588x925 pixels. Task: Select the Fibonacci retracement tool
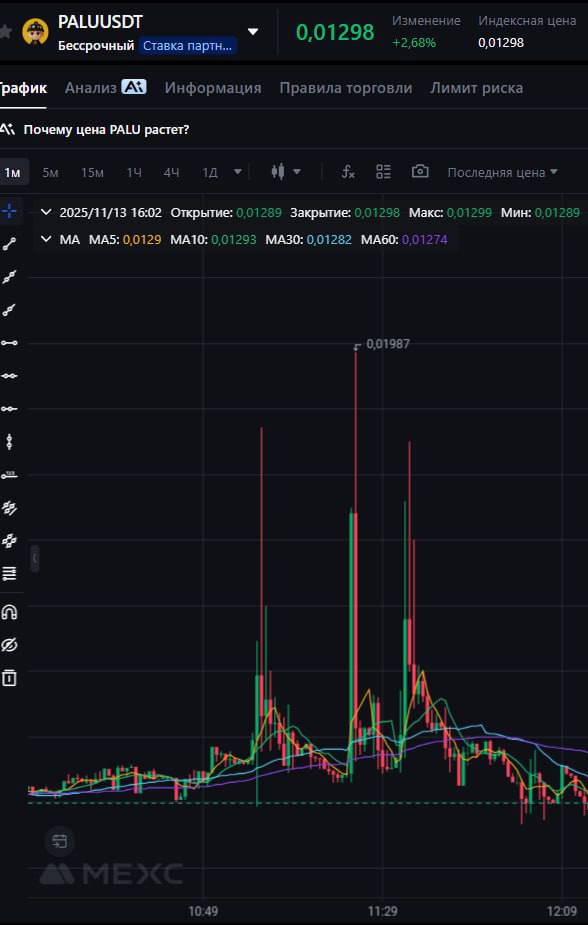[x=9, y=573]
